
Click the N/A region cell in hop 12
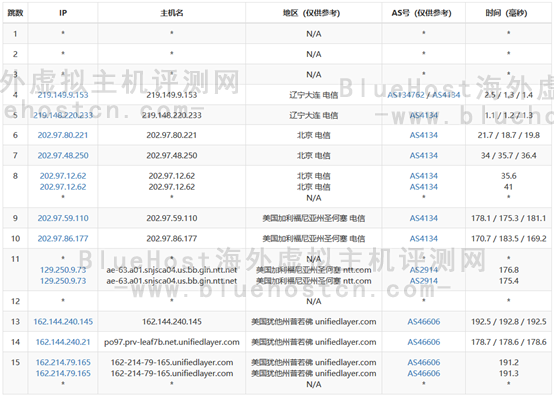point(313,301)
